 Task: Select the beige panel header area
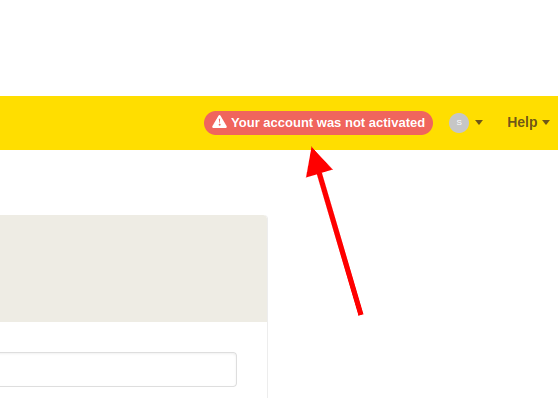pos(133,268)
